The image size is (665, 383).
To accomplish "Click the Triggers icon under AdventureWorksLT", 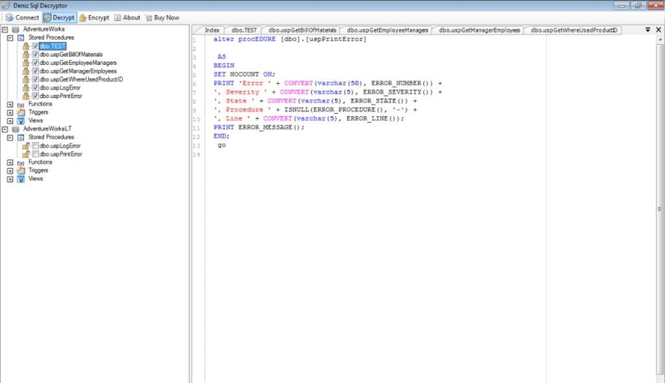I will tap(21, 171).
